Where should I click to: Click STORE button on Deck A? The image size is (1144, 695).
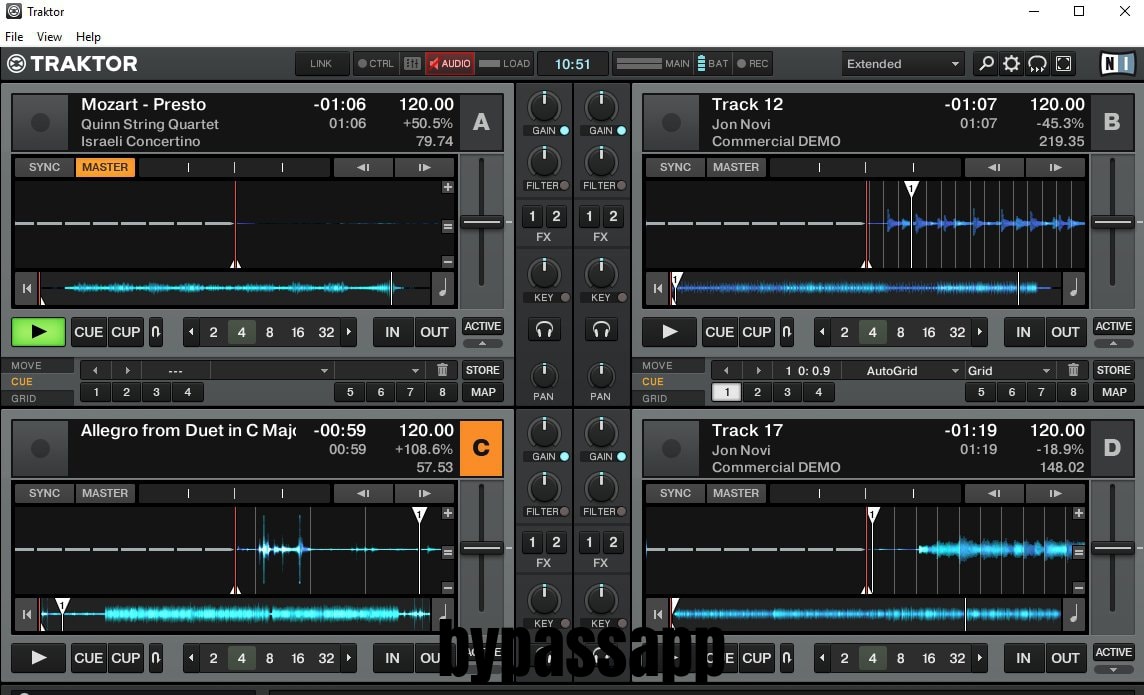pyautogui.click(x=482, y=370)
